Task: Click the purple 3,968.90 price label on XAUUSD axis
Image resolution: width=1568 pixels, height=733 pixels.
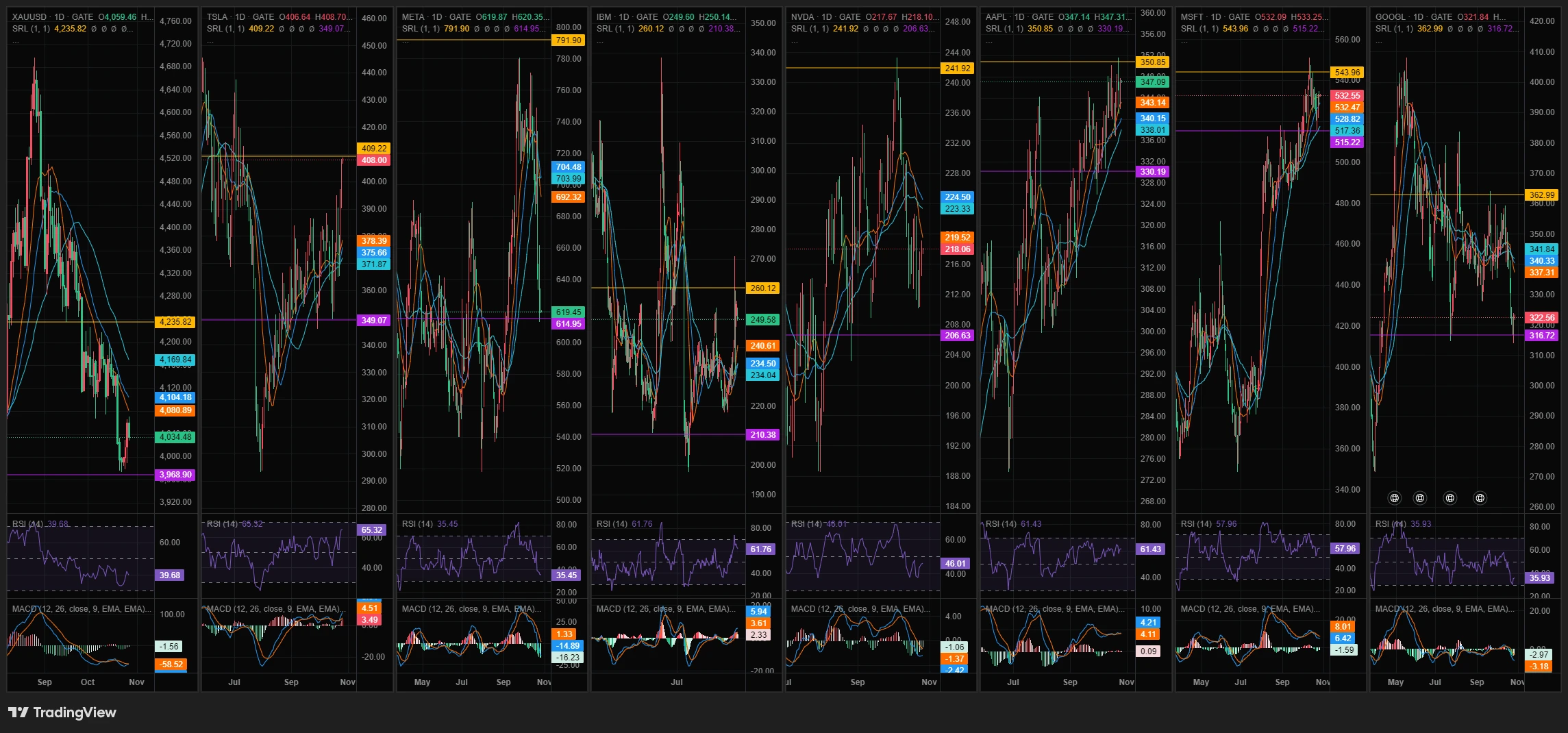Action: (x=176, y=475)
